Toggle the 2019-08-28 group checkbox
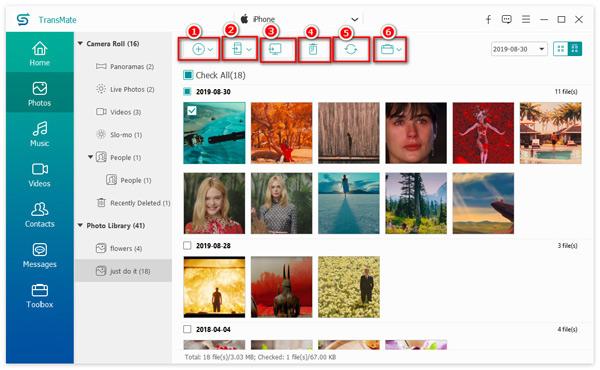This screenshot has width=600, height=370. (187, 245)
